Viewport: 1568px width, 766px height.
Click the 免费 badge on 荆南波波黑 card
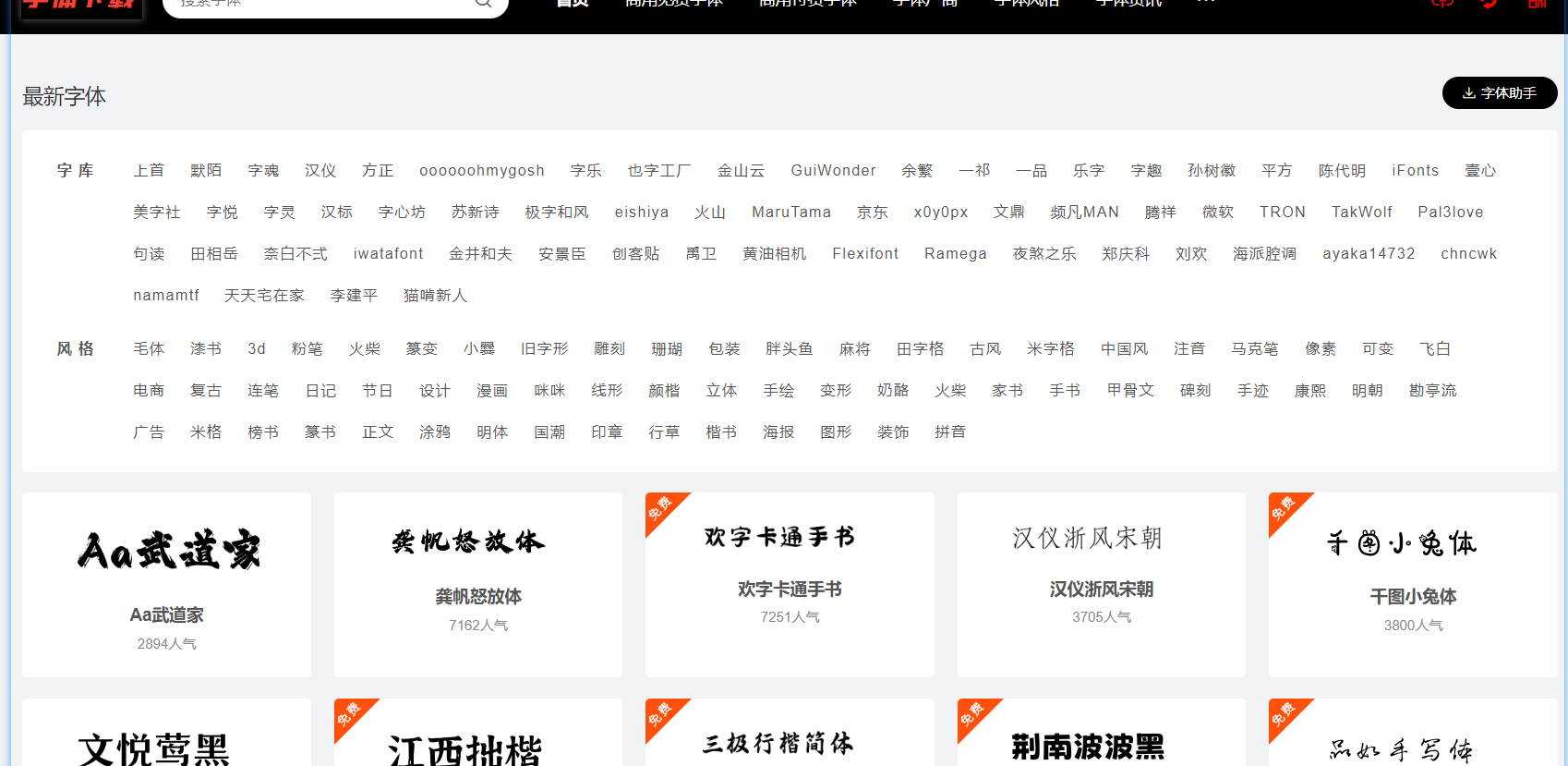pos(972,713)
